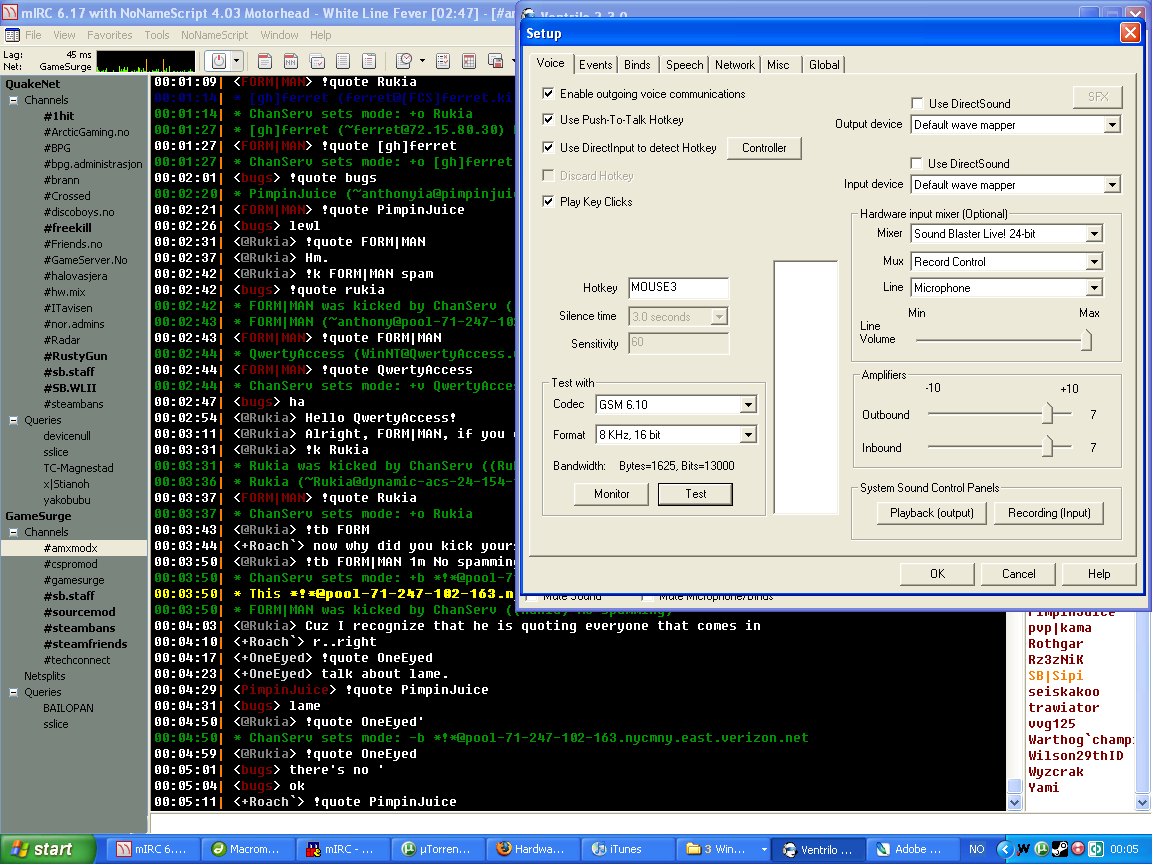This screenshot has width=1152, height=864.
Task: Click the Line Volume slider handle
Action: click(x=1087, y=339)
